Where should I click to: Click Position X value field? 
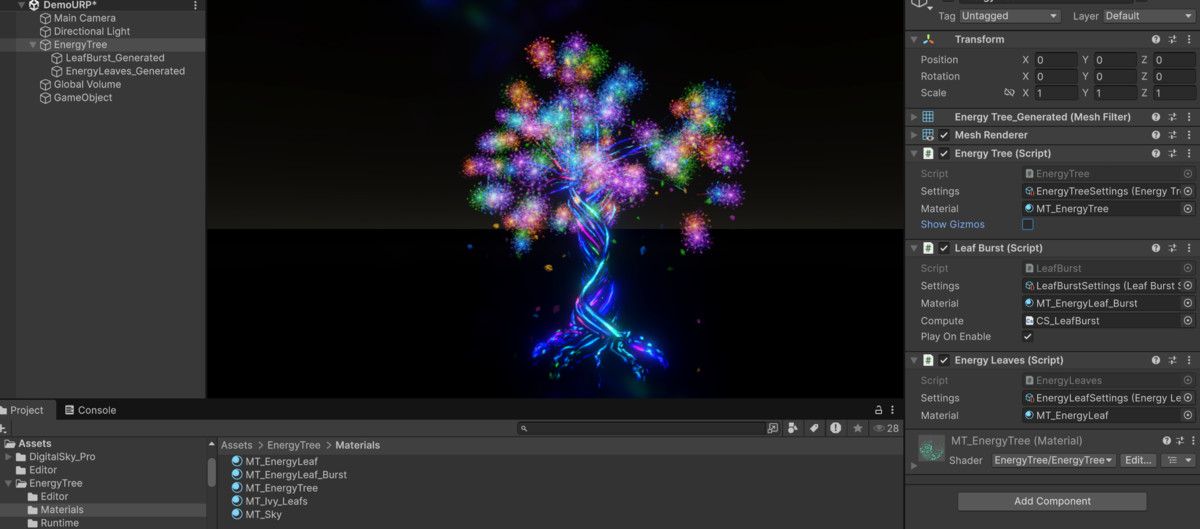tap(1056, 60)
